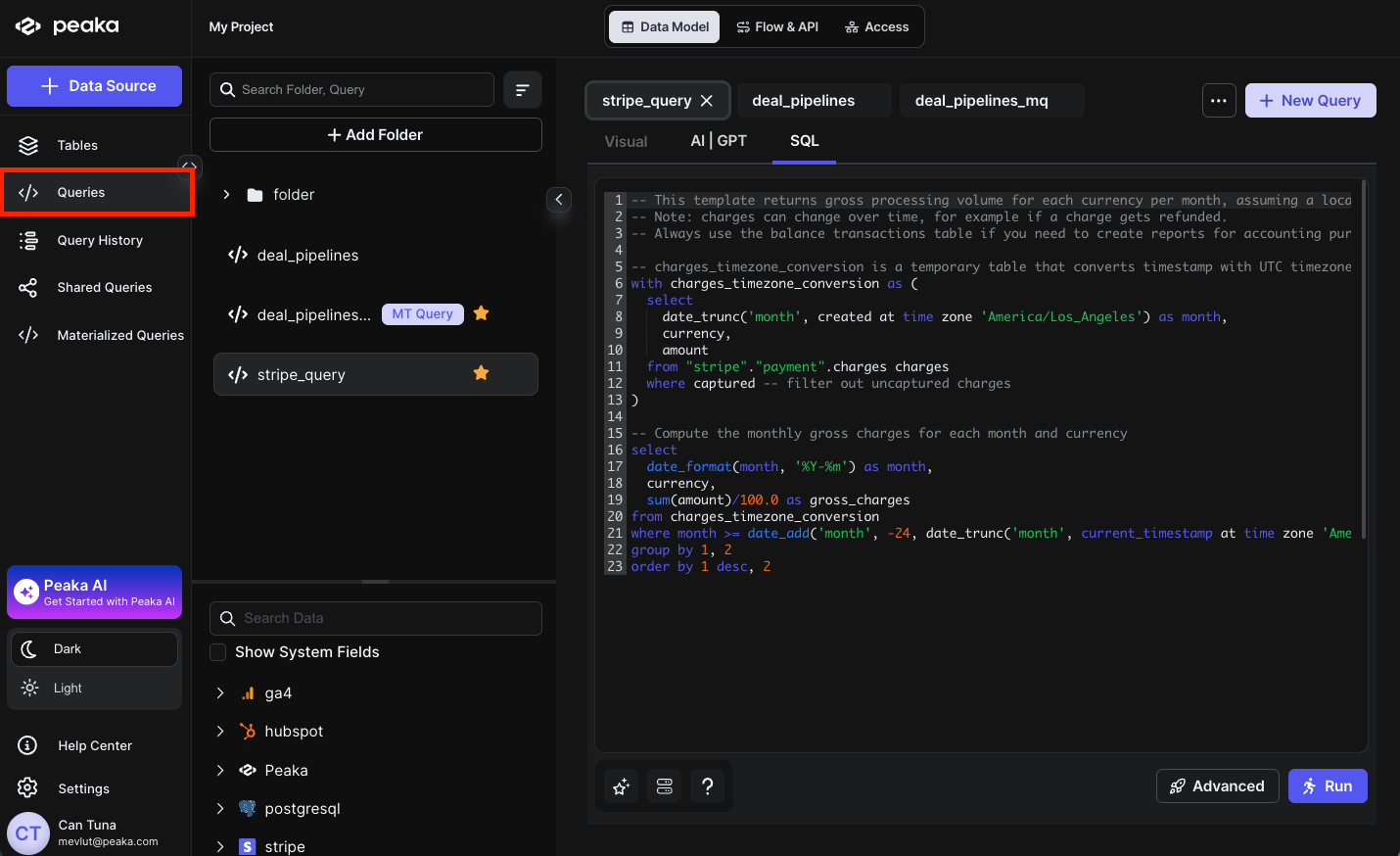The width and height of the screenshot is (1400, 856).
Task: Click the sort/filter icon beside search
Action: (522, 90)
